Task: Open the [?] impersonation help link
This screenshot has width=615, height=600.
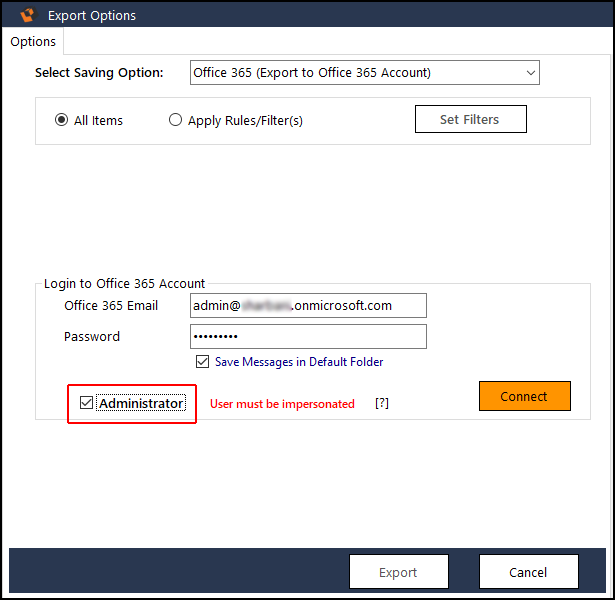Action: click(x=382, y=403)
